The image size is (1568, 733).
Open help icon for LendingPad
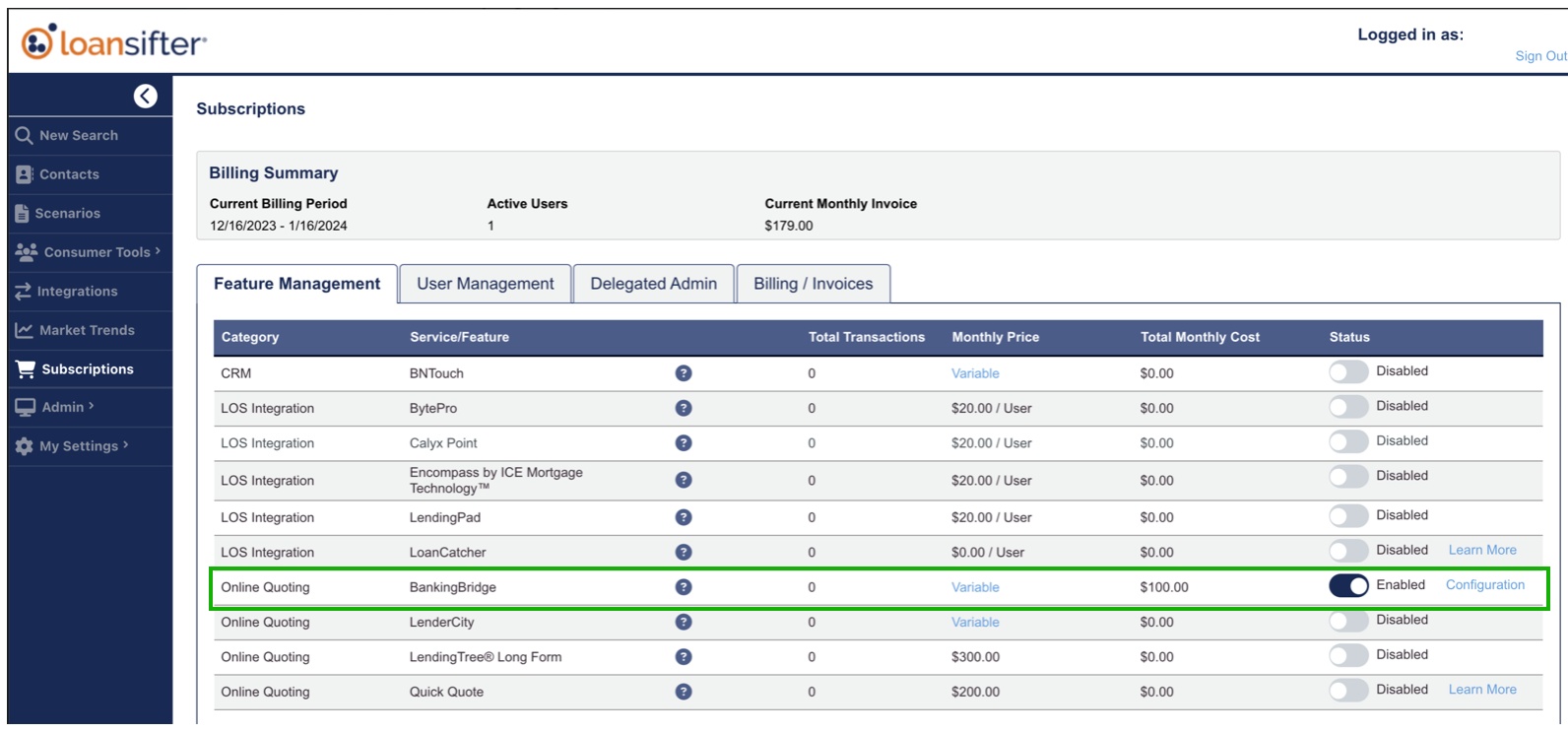(684, 517)
